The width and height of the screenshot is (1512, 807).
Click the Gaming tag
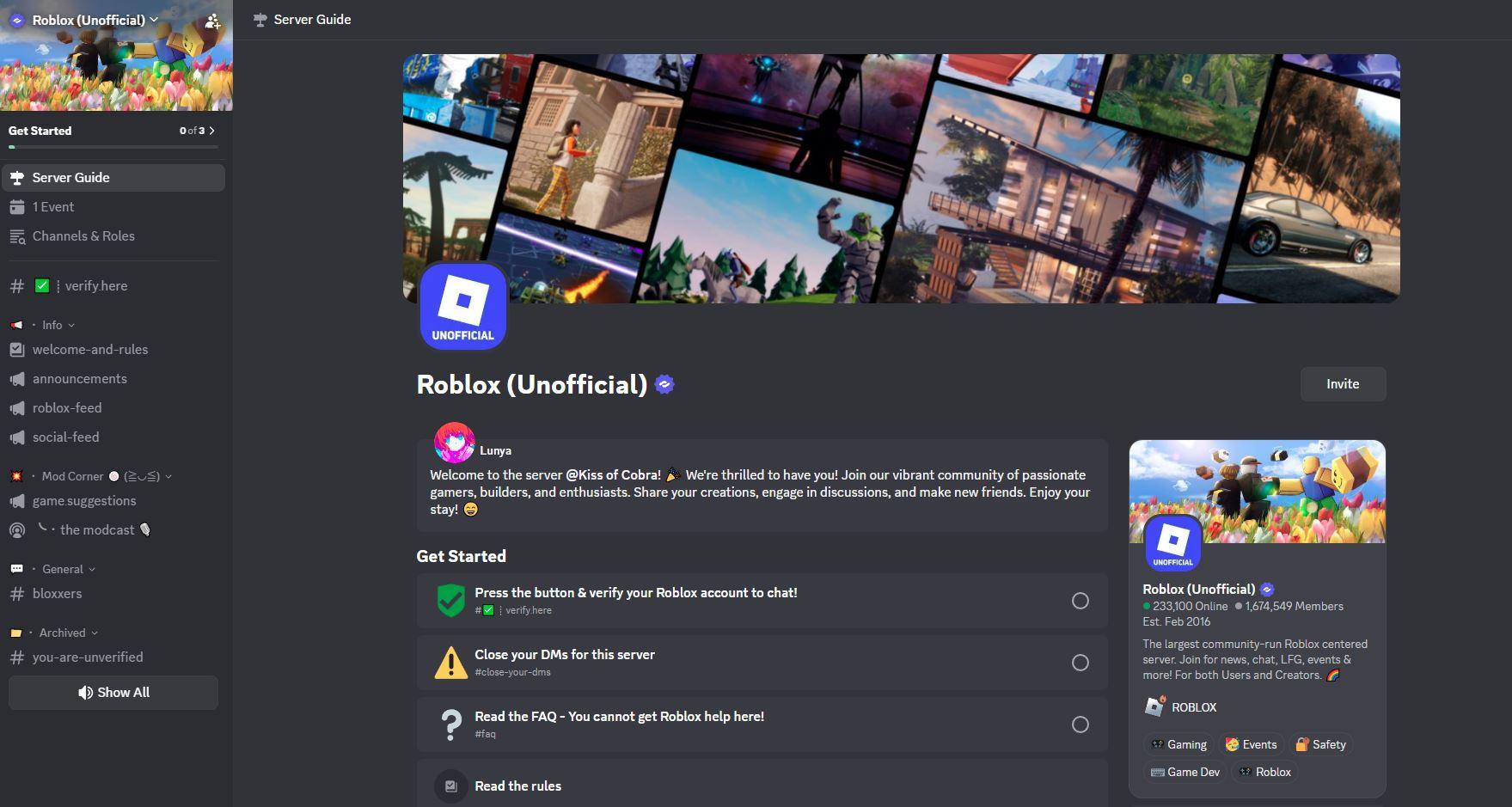point(1179,744)
